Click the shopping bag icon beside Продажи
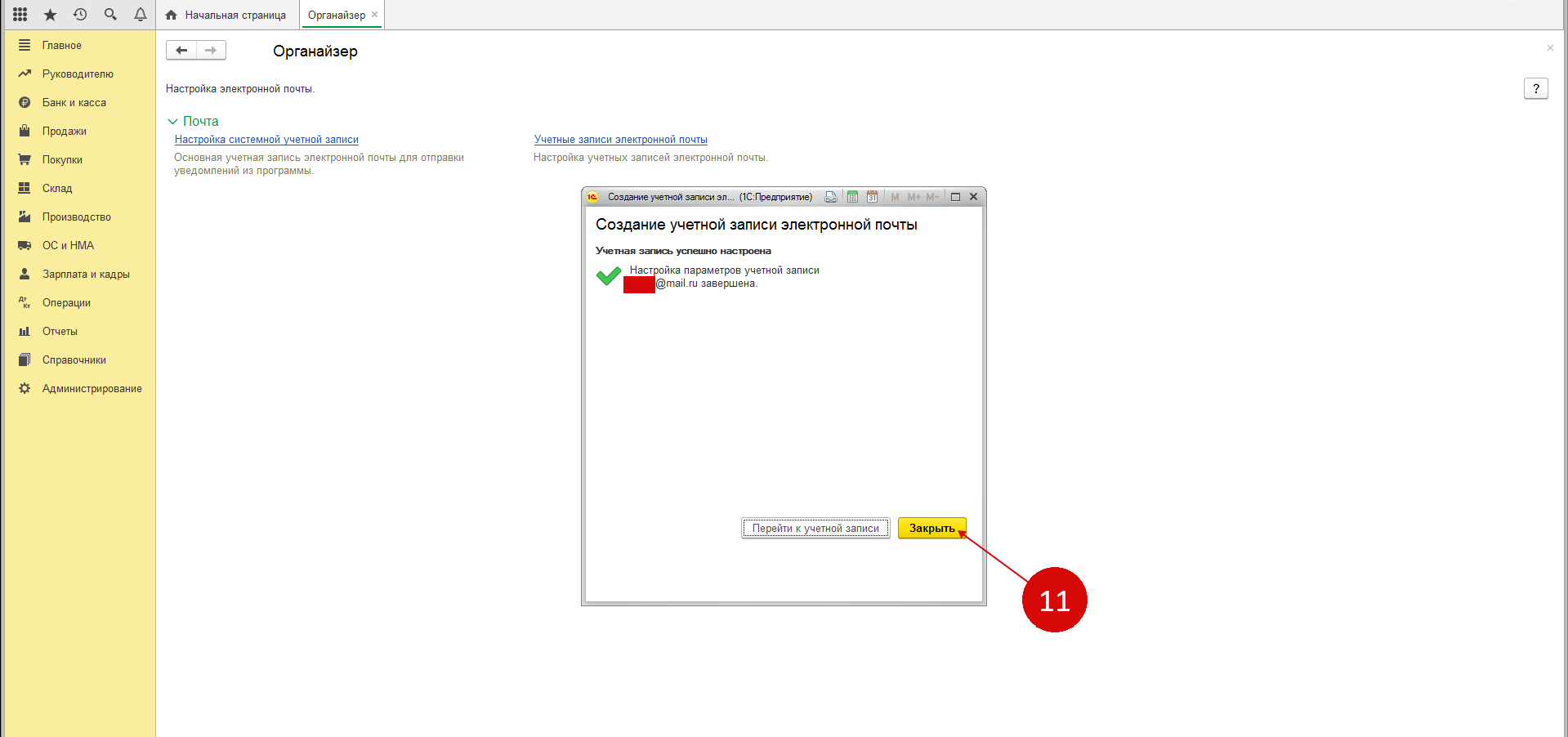1568x737 pixels. pyautogui.click(x=25, y=131)
